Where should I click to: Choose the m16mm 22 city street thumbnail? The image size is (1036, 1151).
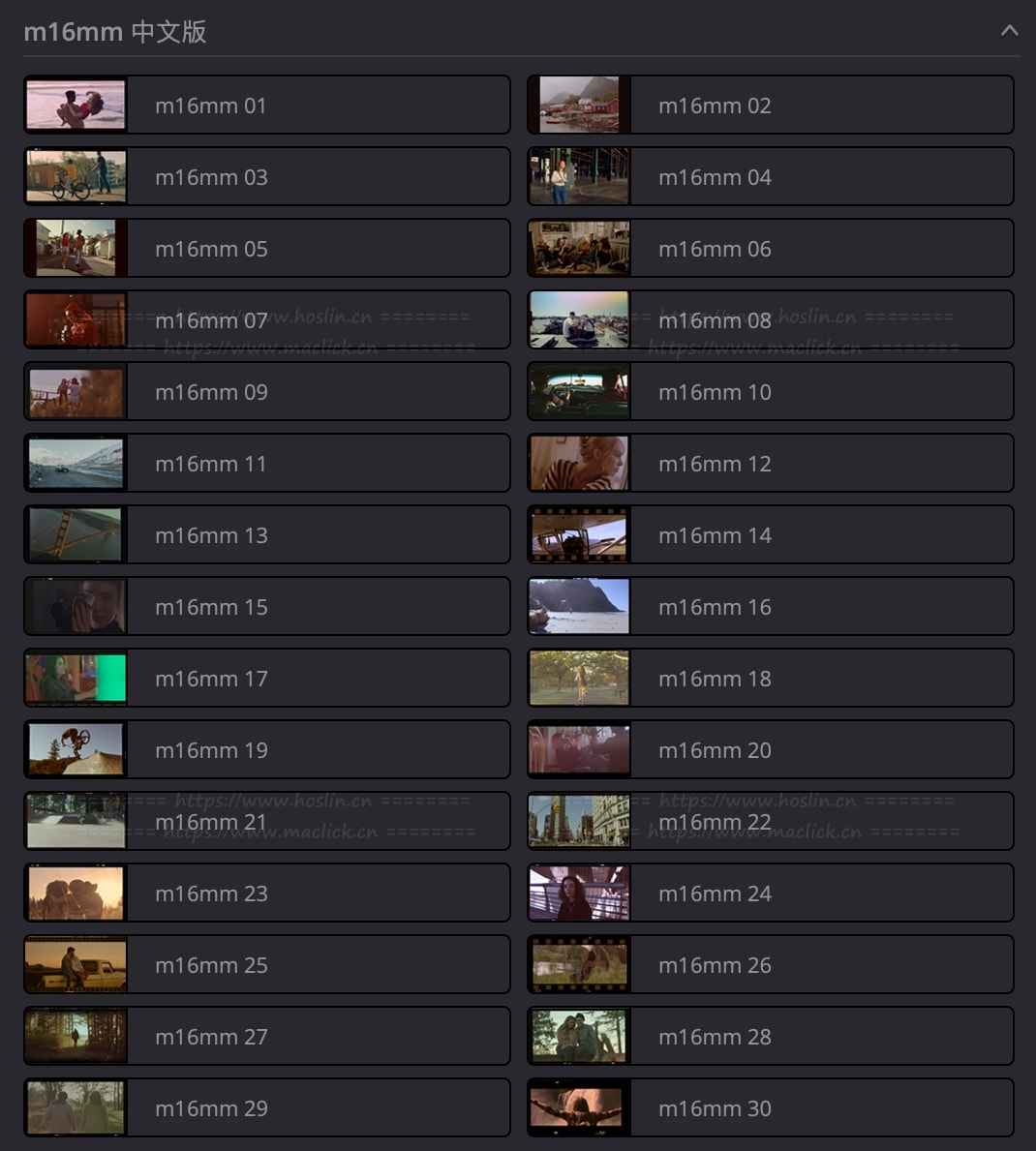click(579, 822)
